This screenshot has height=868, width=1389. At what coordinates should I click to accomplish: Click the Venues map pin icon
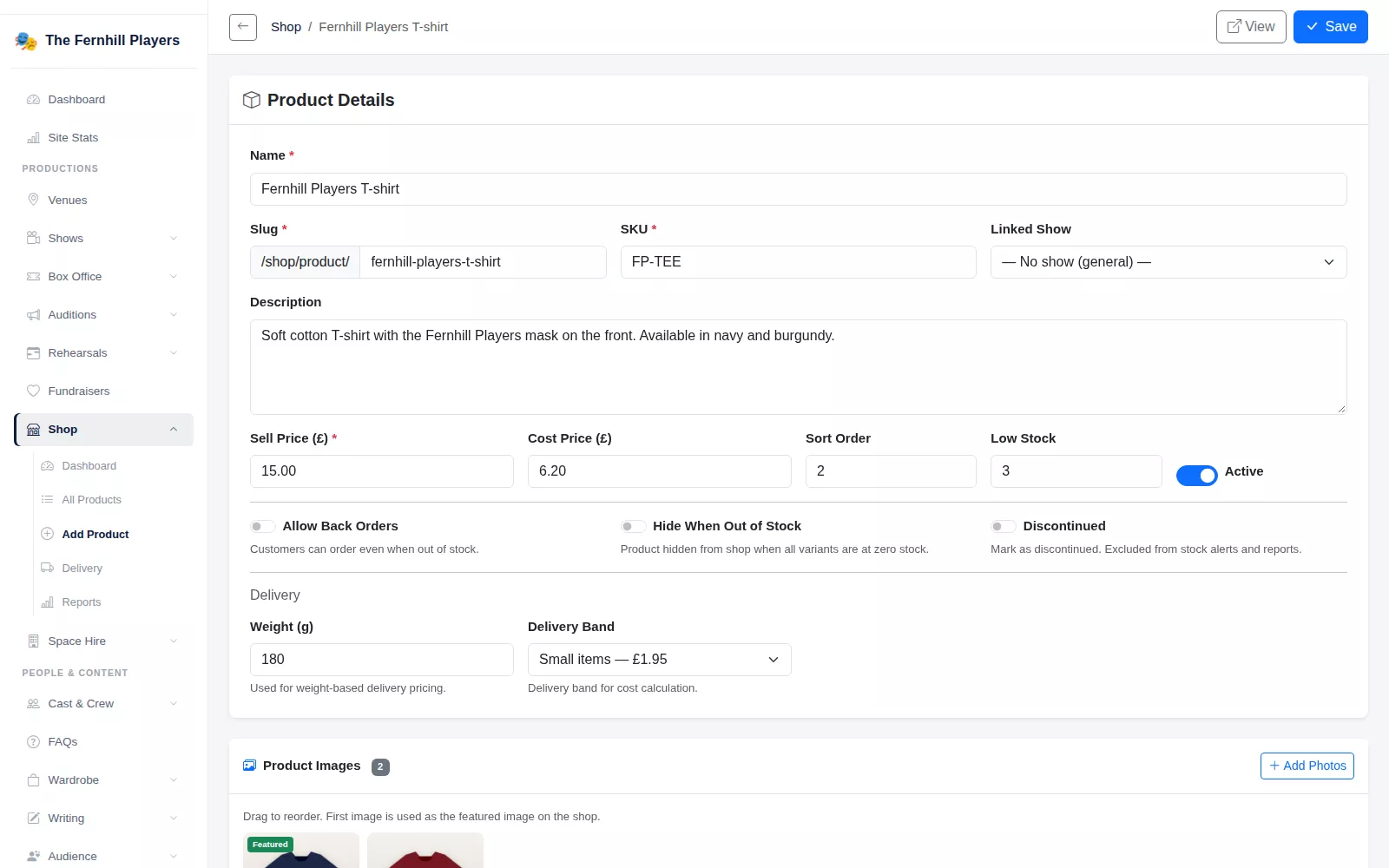pos(34,200)
